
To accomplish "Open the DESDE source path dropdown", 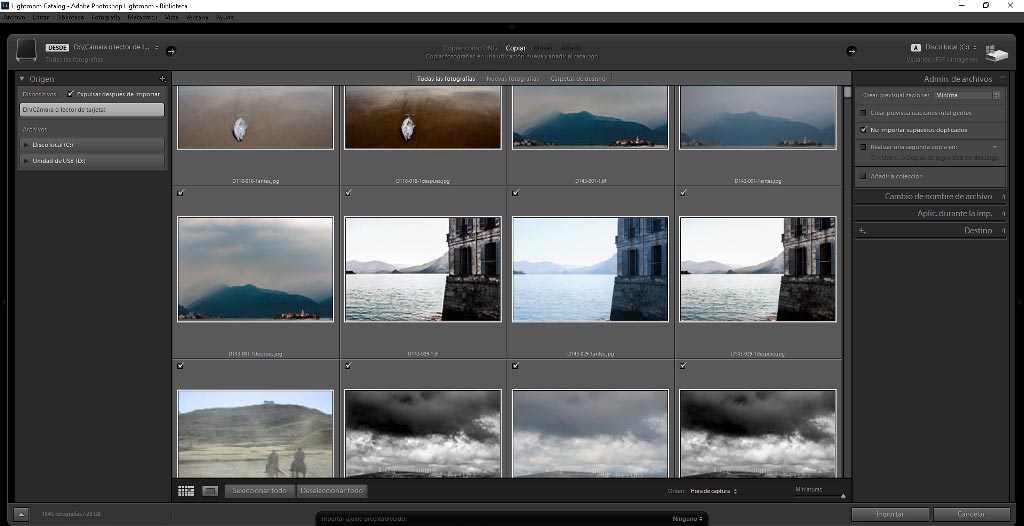I will [x=114, y=47].
